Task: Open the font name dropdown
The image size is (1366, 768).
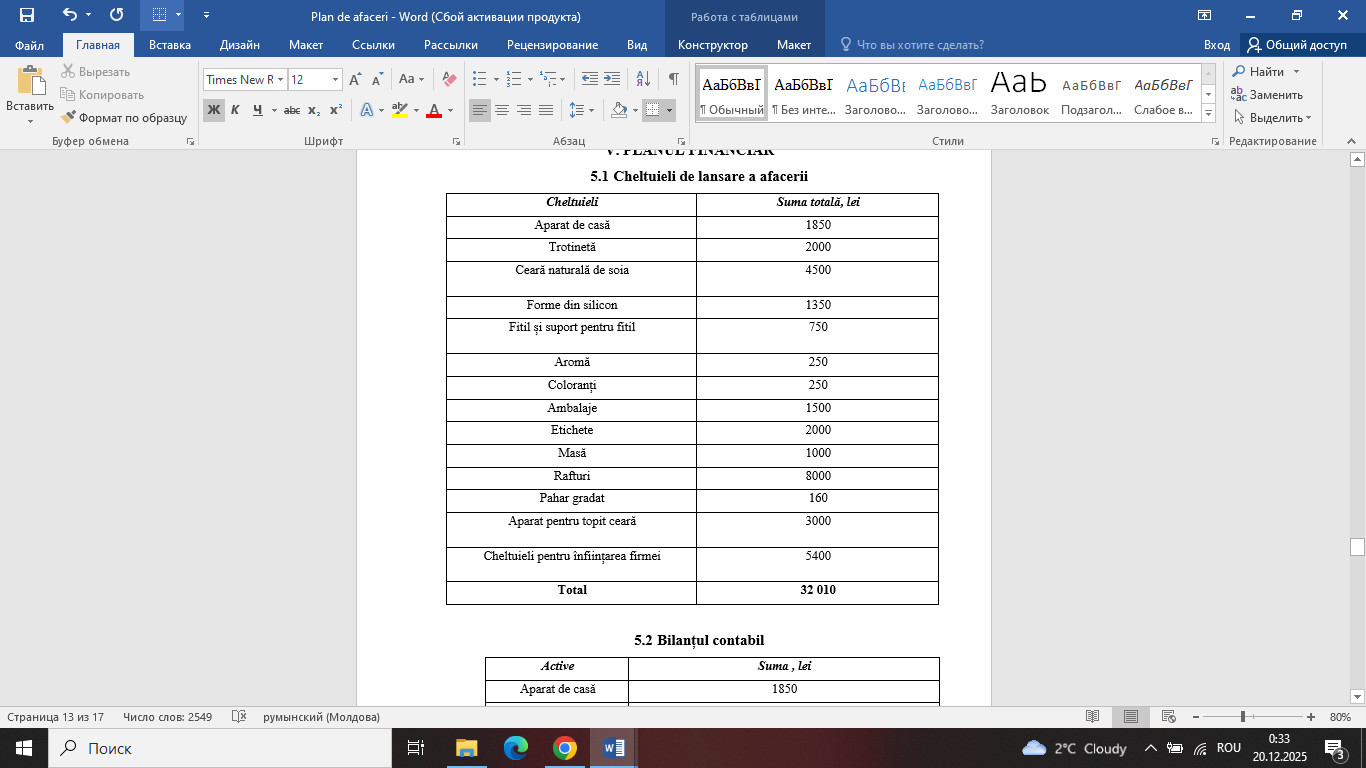Action: pos(281,80)
